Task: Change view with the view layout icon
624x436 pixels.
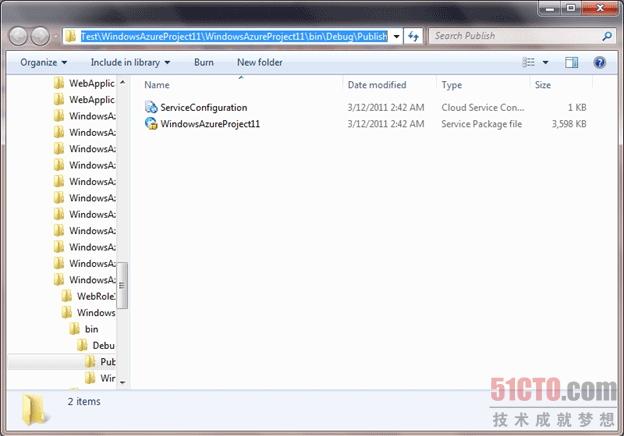Action: point(528,62)
